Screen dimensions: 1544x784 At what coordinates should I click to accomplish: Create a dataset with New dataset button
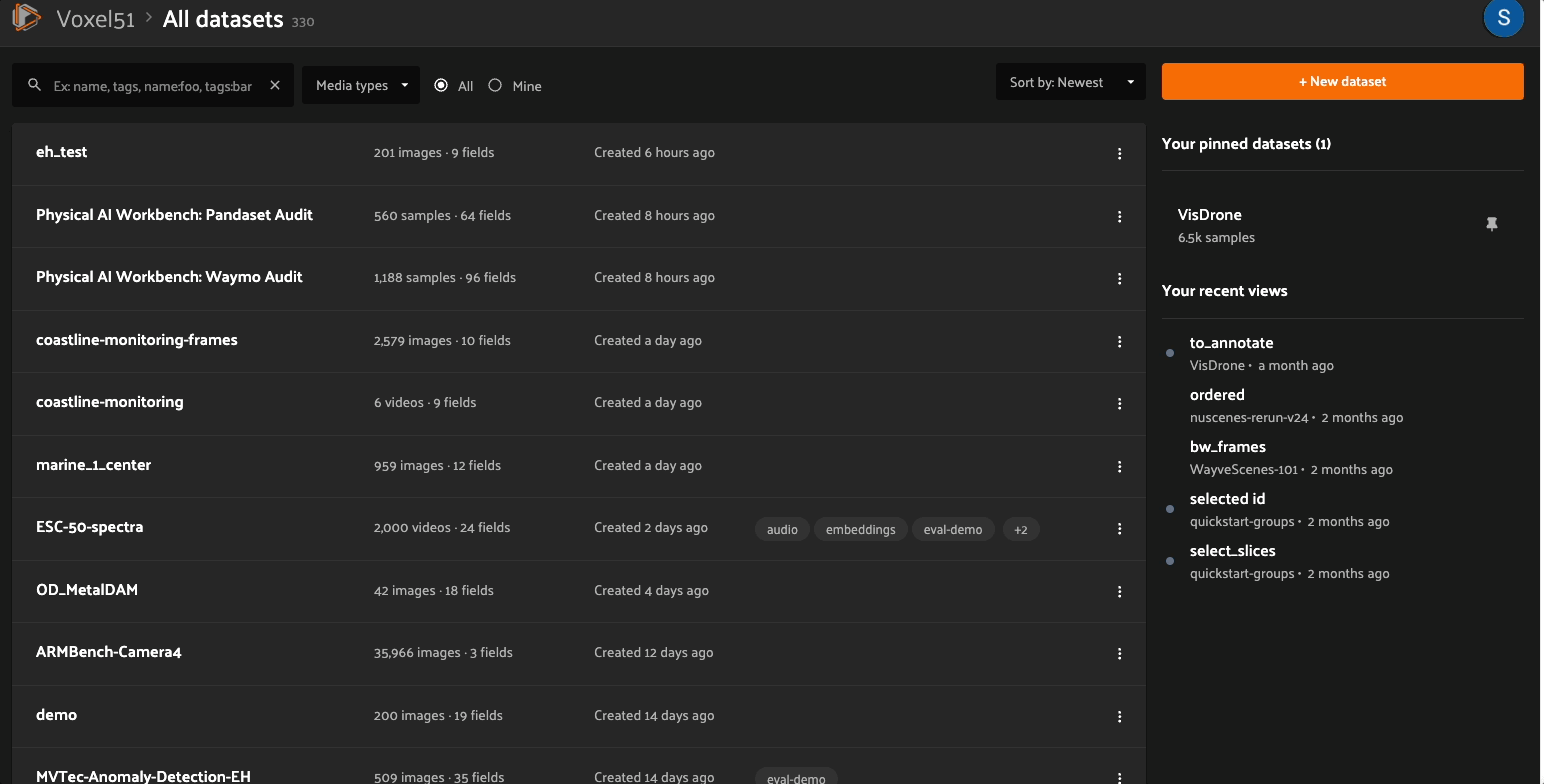[1342, 82]
